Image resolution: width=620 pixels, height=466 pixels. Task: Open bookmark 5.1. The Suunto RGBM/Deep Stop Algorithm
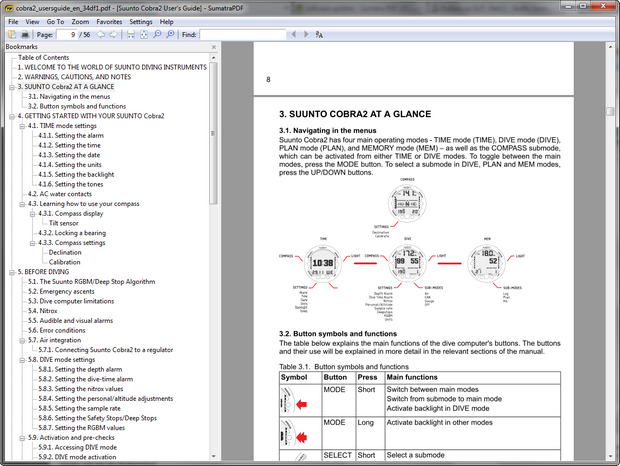click(92, 282)
